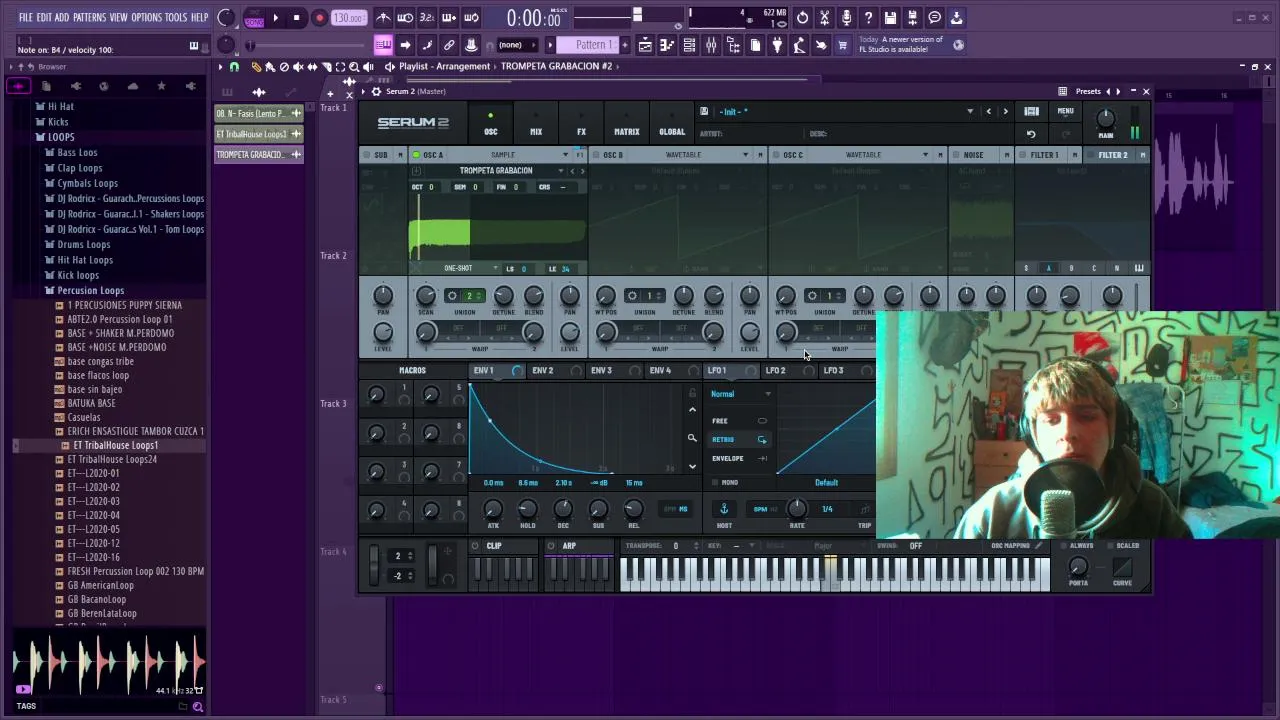
Task: Click the save project floppy icon
Action: (x=890, y=18)
